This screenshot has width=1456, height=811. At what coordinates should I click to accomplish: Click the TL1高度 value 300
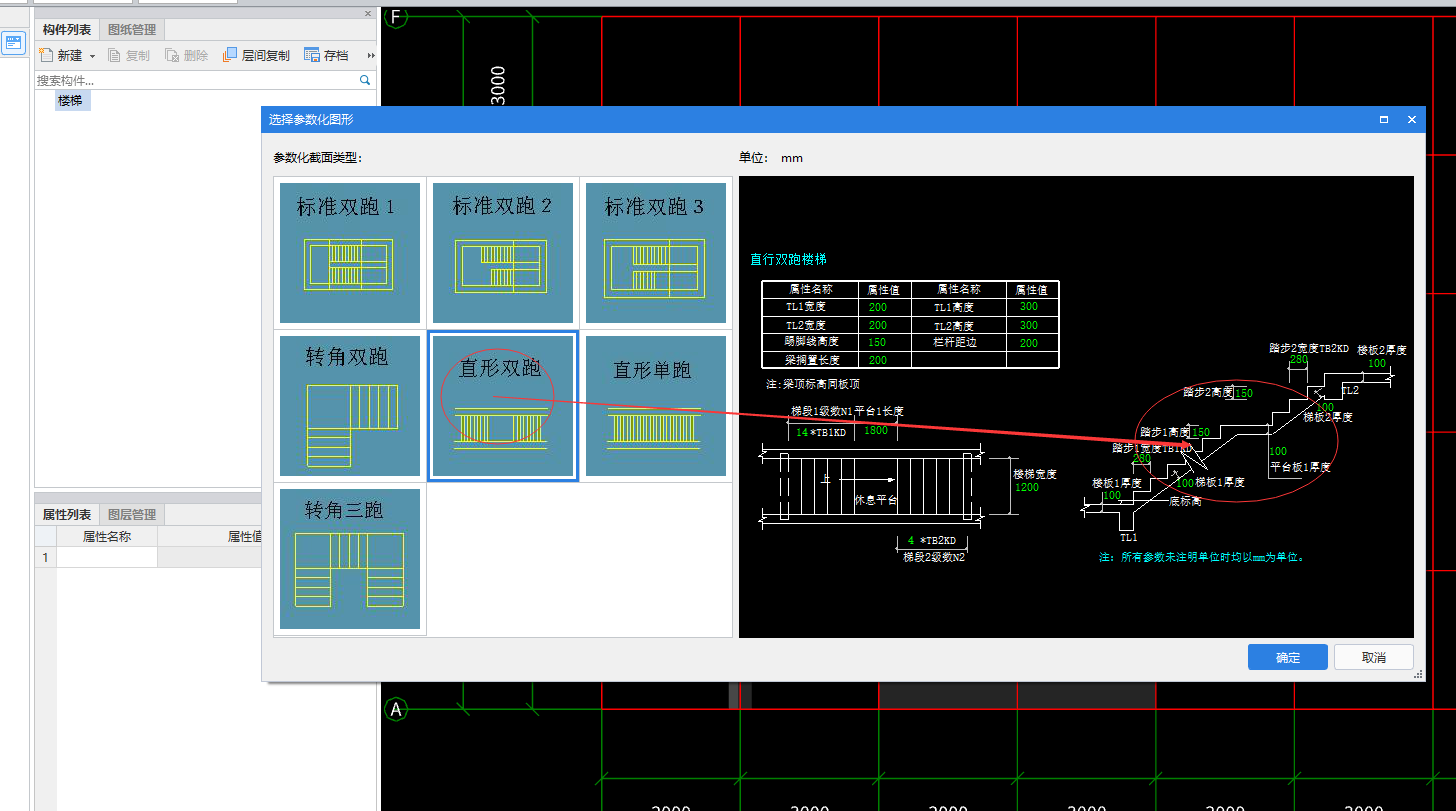(1029, 307)
